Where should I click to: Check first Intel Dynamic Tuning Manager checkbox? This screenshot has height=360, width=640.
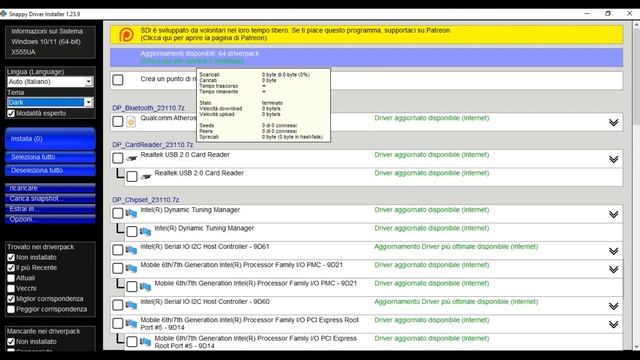tap(118, 213)
